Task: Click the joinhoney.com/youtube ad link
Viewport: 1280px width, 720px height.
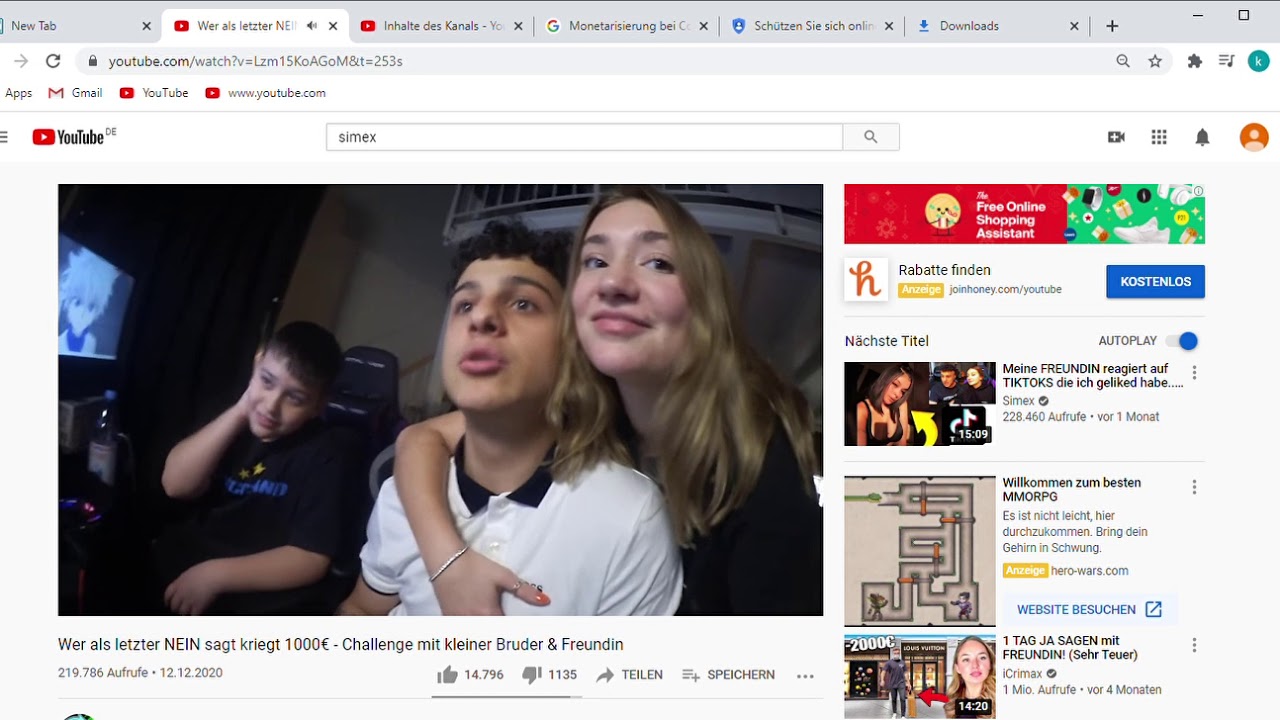Action: (1005, 290)
